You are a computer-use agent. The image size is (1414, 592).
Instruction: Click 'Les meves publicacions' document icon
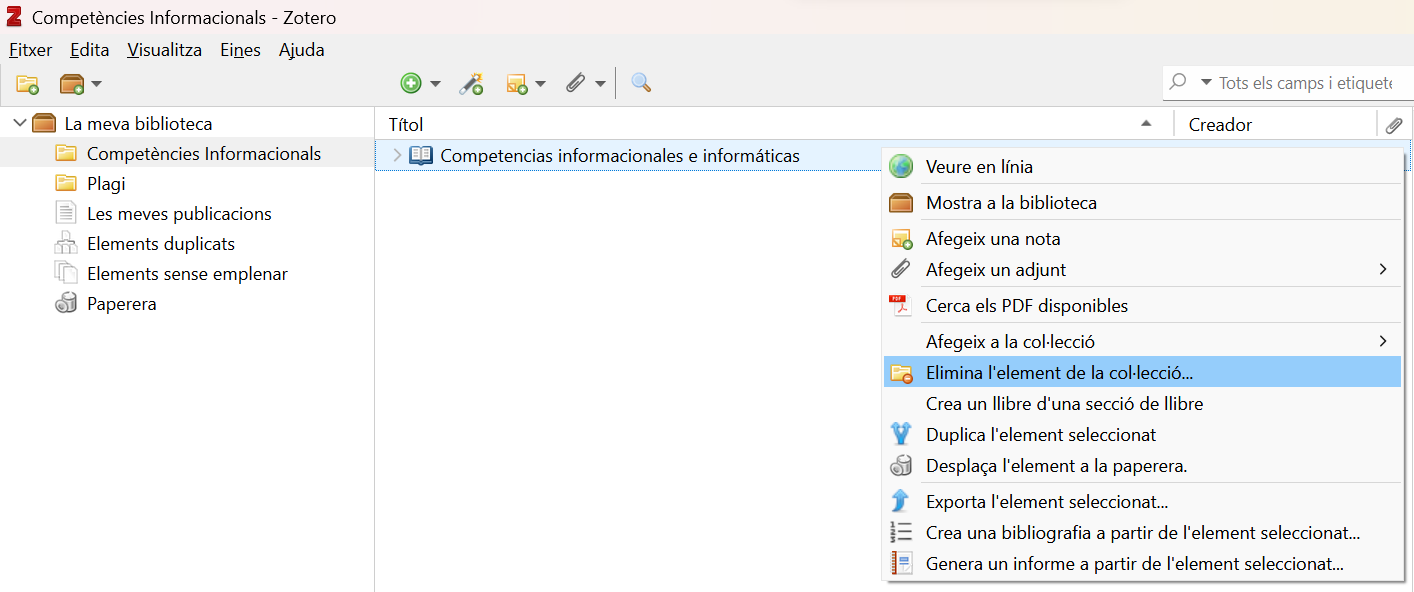tap(66, 213)
